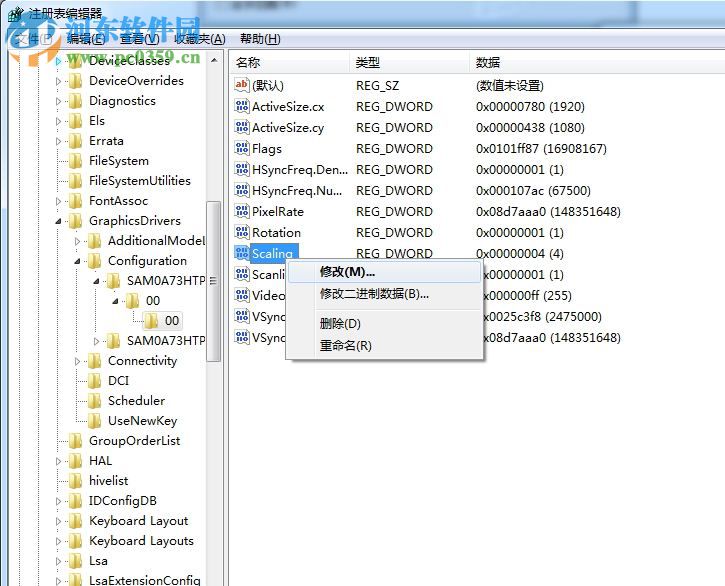Select the Rotation value name

(x=276, y=232)
